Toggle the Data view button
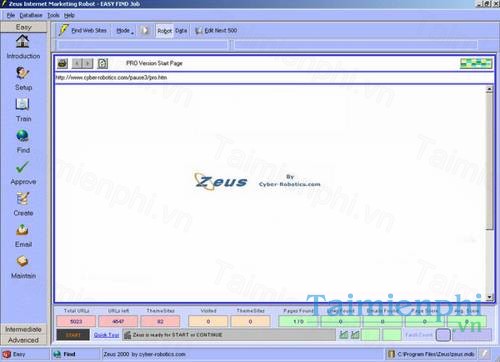Screen dimensions: 500x362 pyautogui.click(x=181, y=31)
